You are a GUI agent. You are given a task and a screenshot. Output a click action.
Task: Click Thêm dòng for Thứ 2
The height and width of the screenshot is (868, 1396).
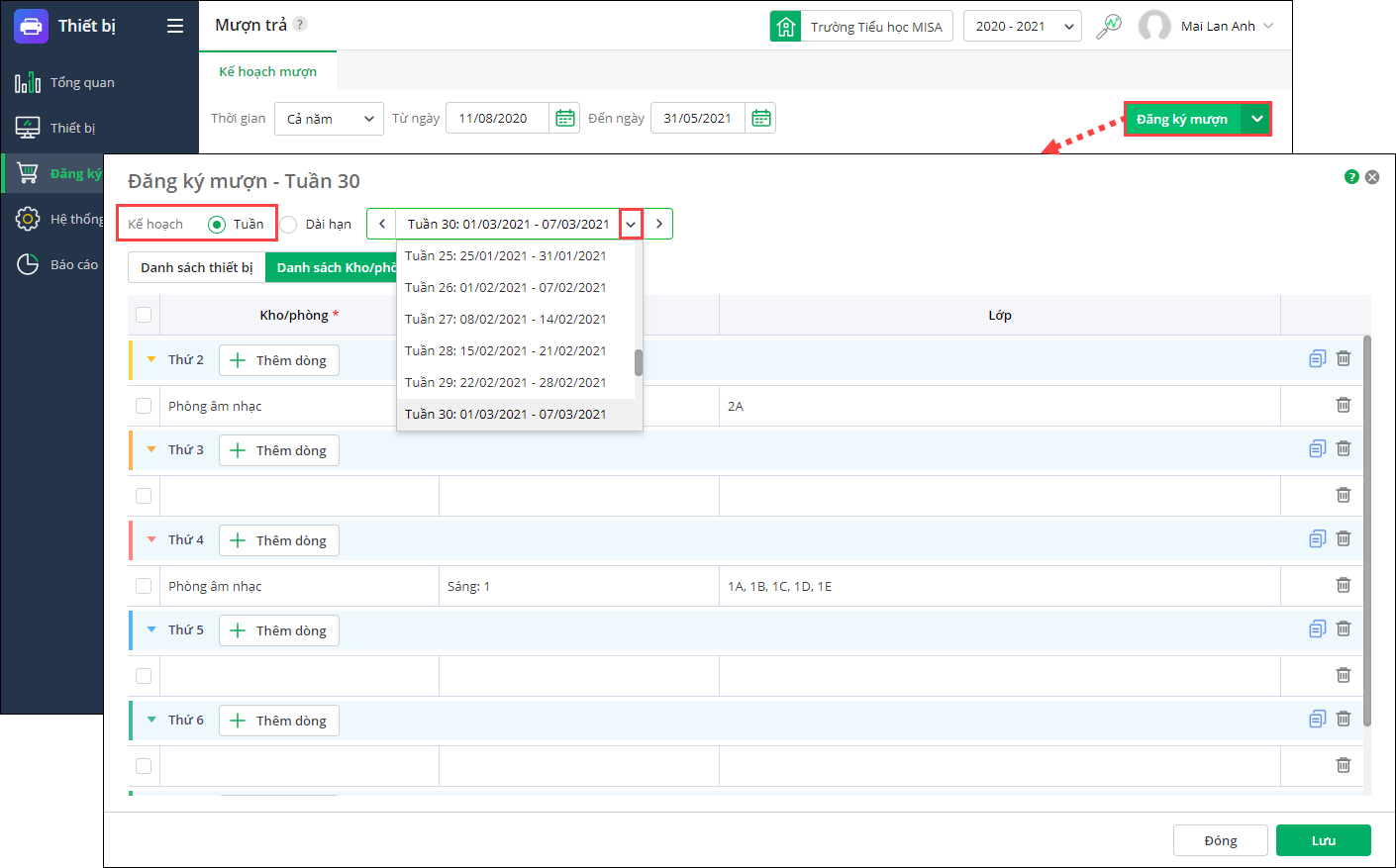[279, 360]
